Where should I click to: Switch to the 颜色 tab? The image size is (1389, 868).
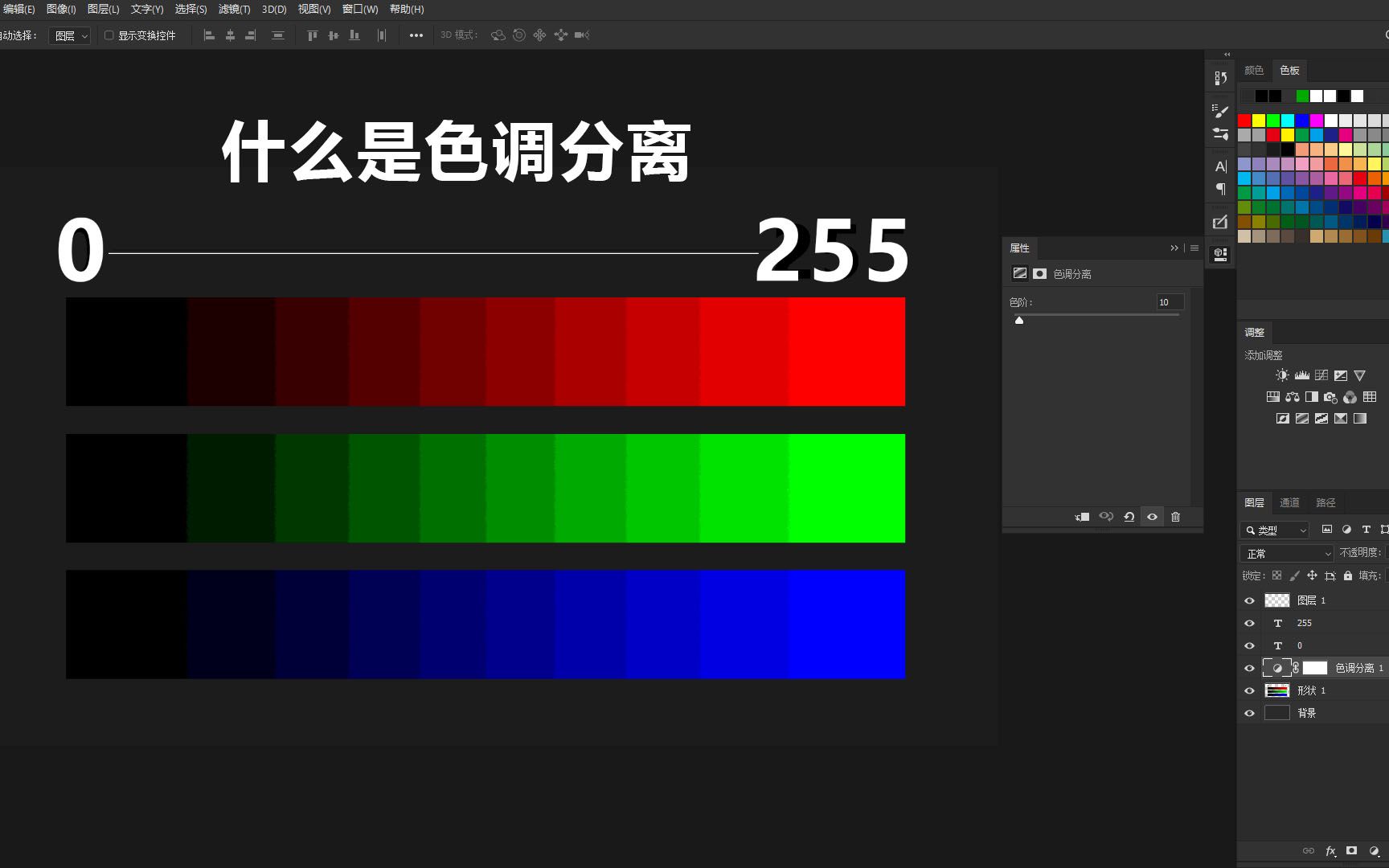point(1254,70)
